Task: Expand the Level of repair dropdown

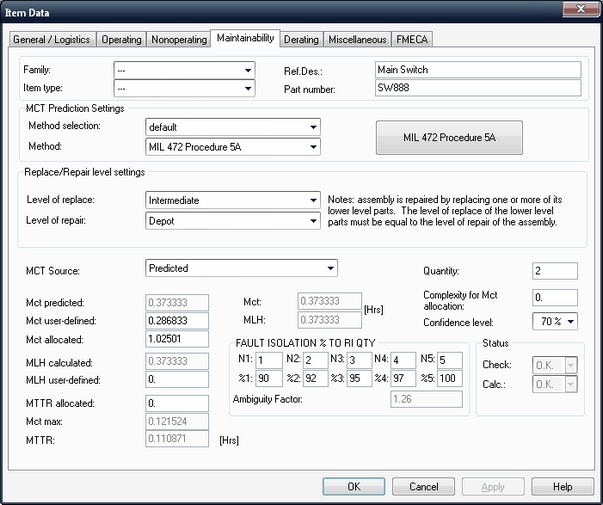Action: (233, 221)
